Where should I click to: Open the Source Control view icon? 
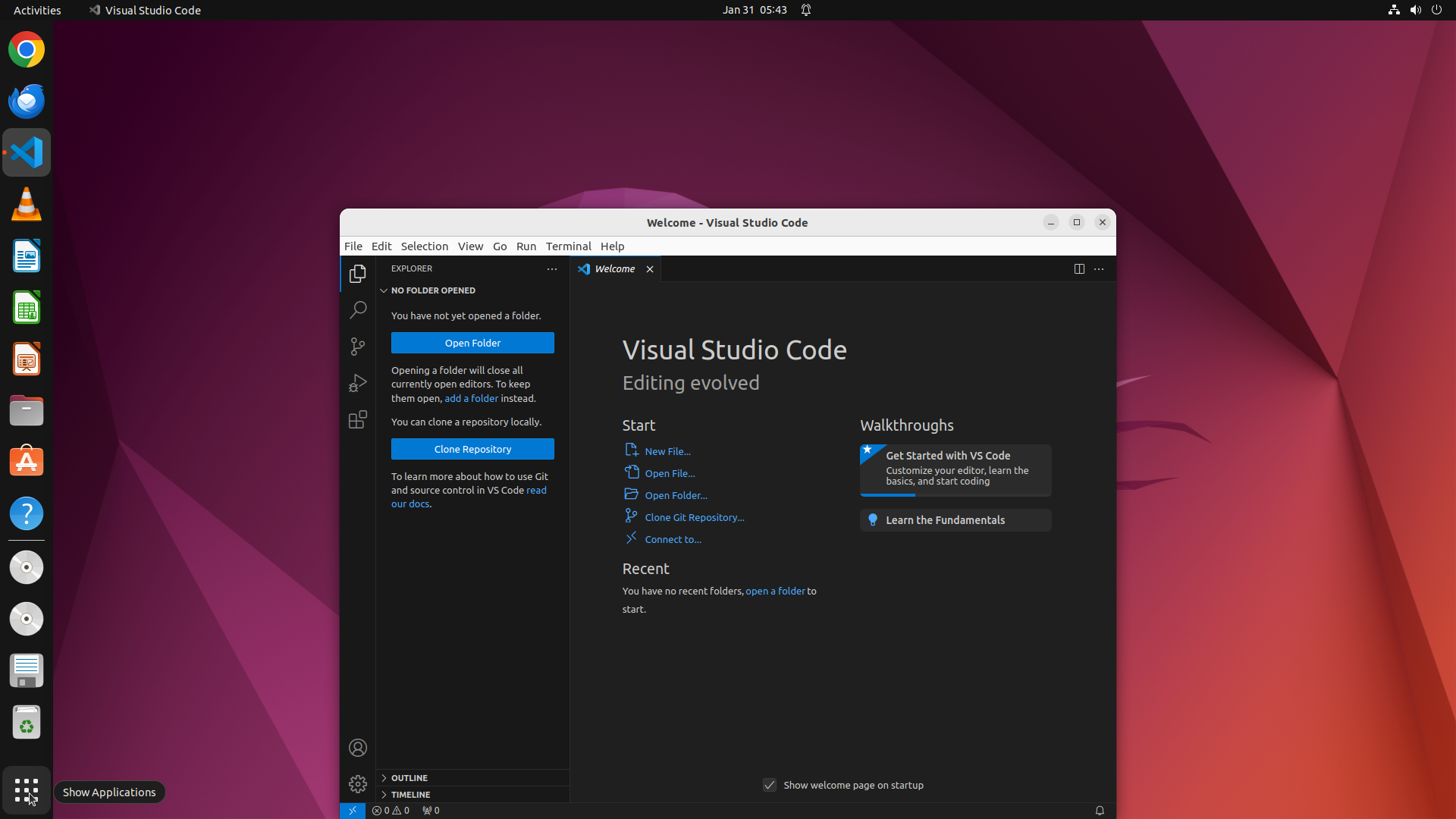(357, 347)
